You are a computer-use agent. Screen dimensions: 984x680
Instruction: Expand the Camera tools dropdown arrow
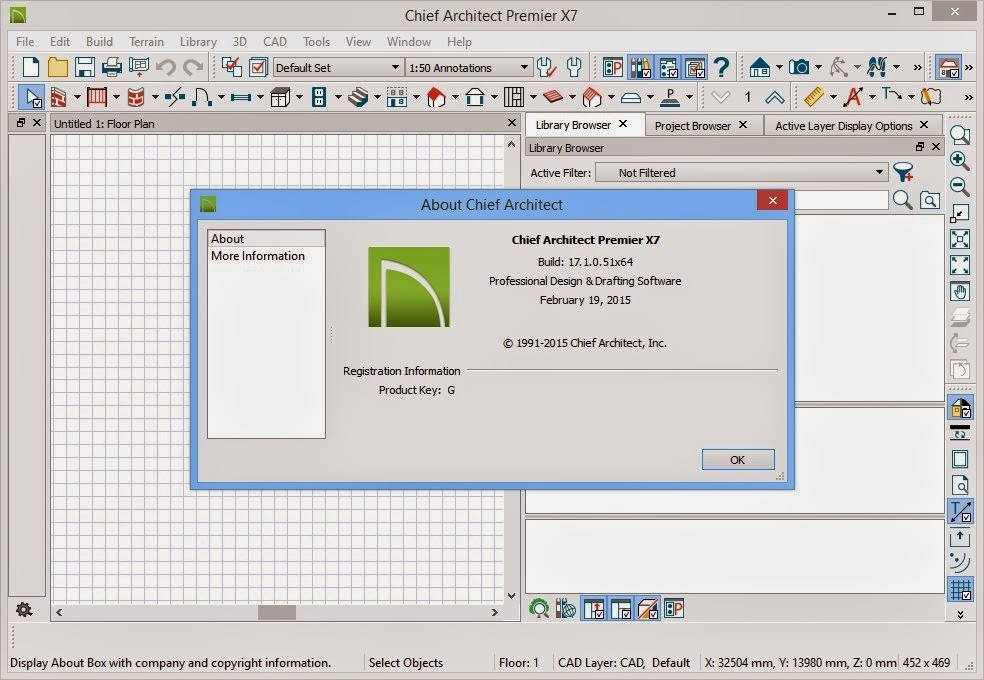point(818,67)
